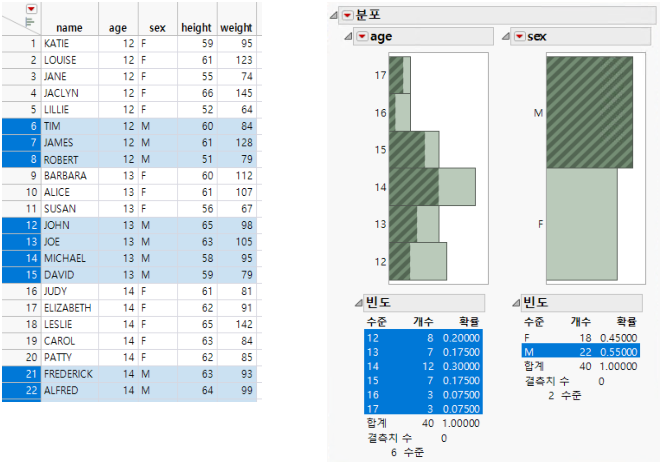663x464 pixels.
Task: Select level 14 in age 빈도 table
Action: pos(423,366)
